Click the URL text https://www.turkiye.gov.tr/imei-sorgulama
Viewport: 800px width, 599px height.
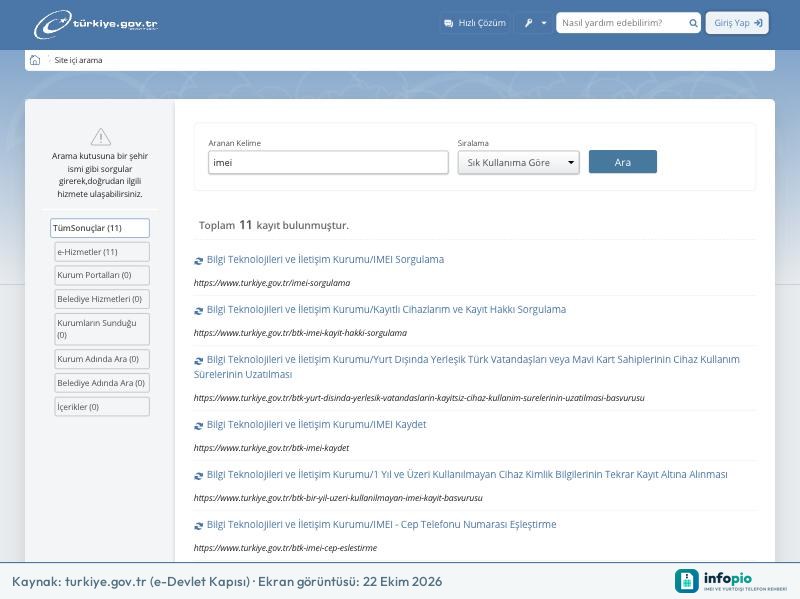coord(272,283)
